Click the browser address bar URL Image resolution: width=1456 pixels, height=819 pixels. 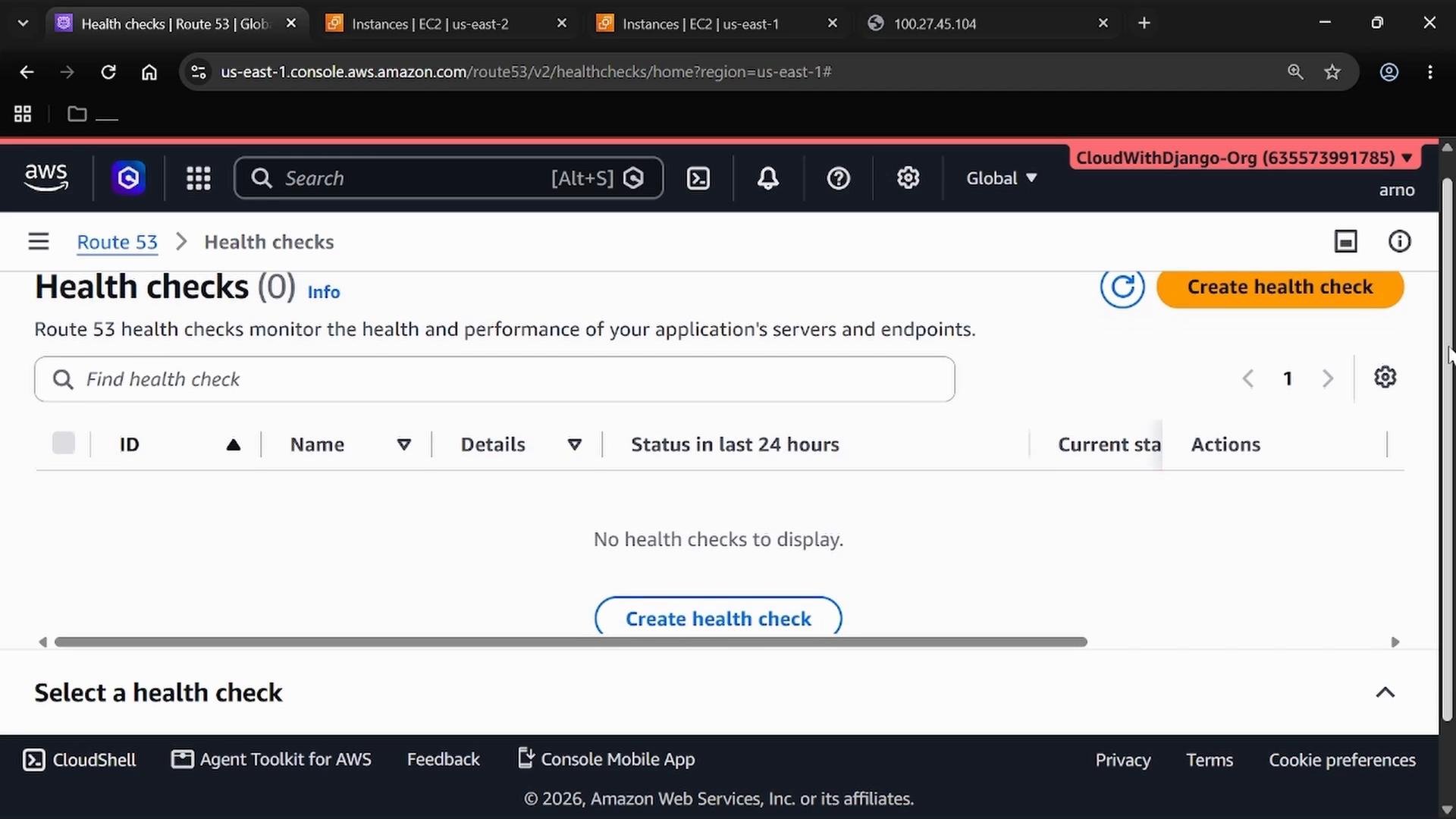tap(526, 72)
